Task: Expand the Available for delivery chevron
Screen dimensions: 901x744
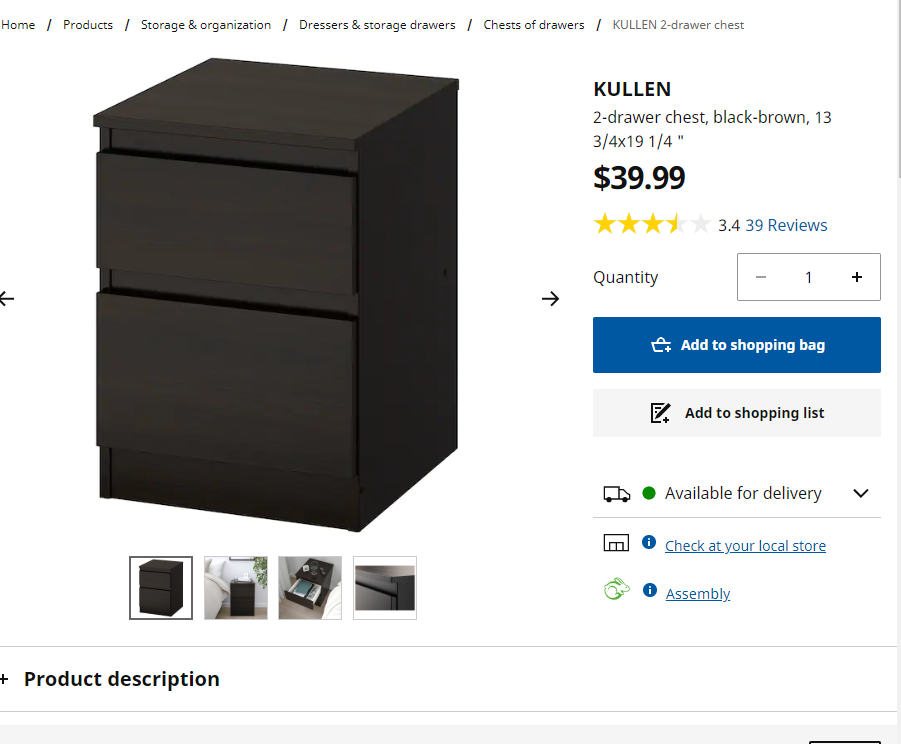Action: pos(861,493)
